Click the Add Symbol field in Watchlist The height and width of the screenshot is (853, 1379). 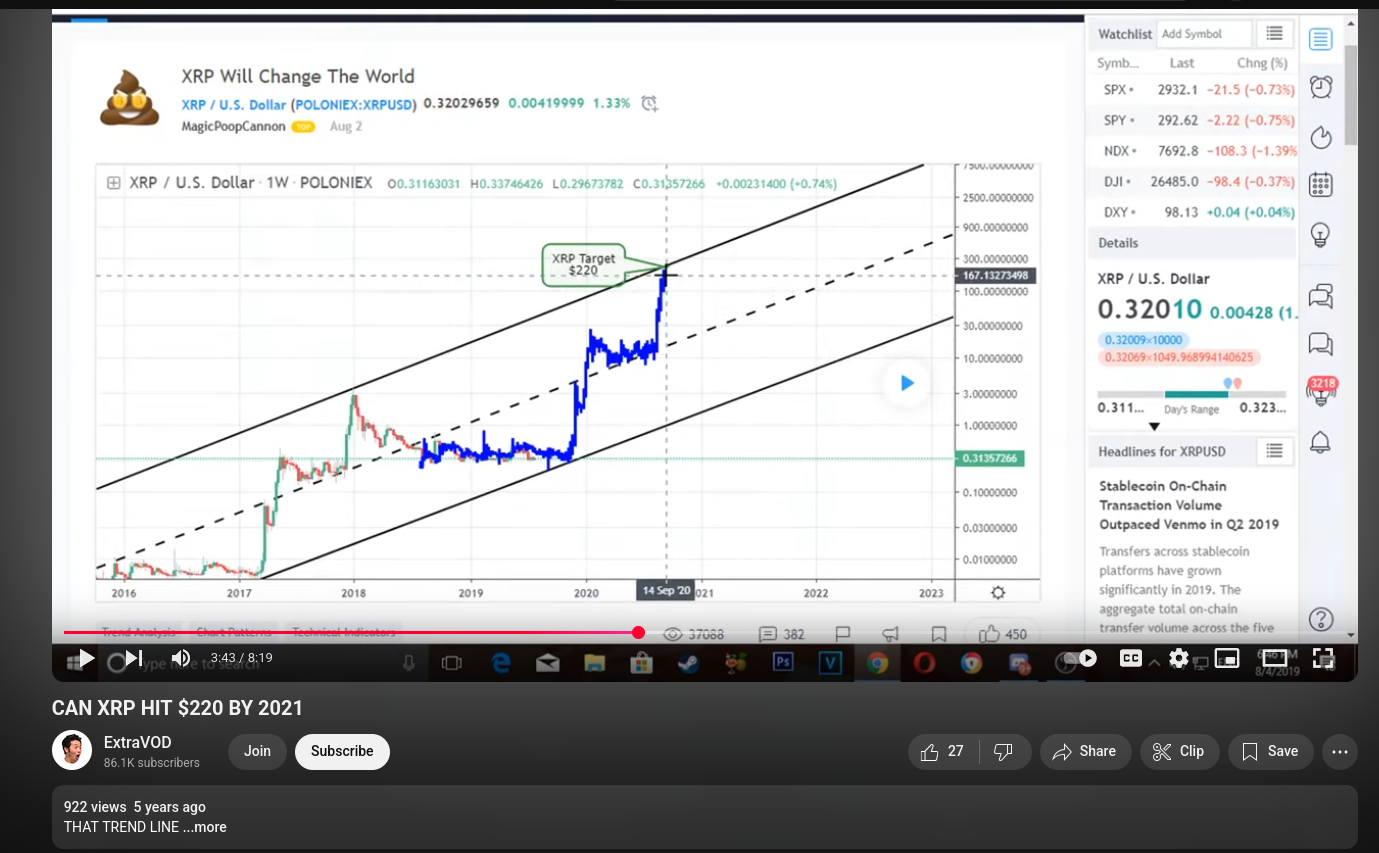pos(1204,34)
